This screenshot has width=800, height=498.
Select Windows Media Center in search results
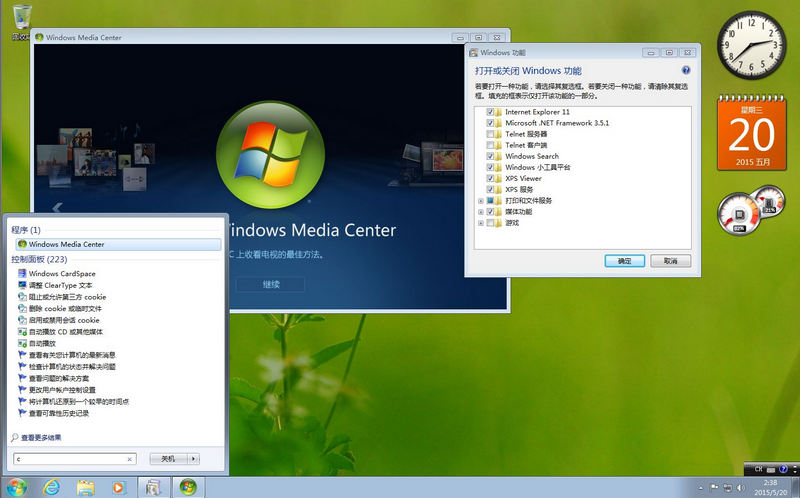point(66,244)
